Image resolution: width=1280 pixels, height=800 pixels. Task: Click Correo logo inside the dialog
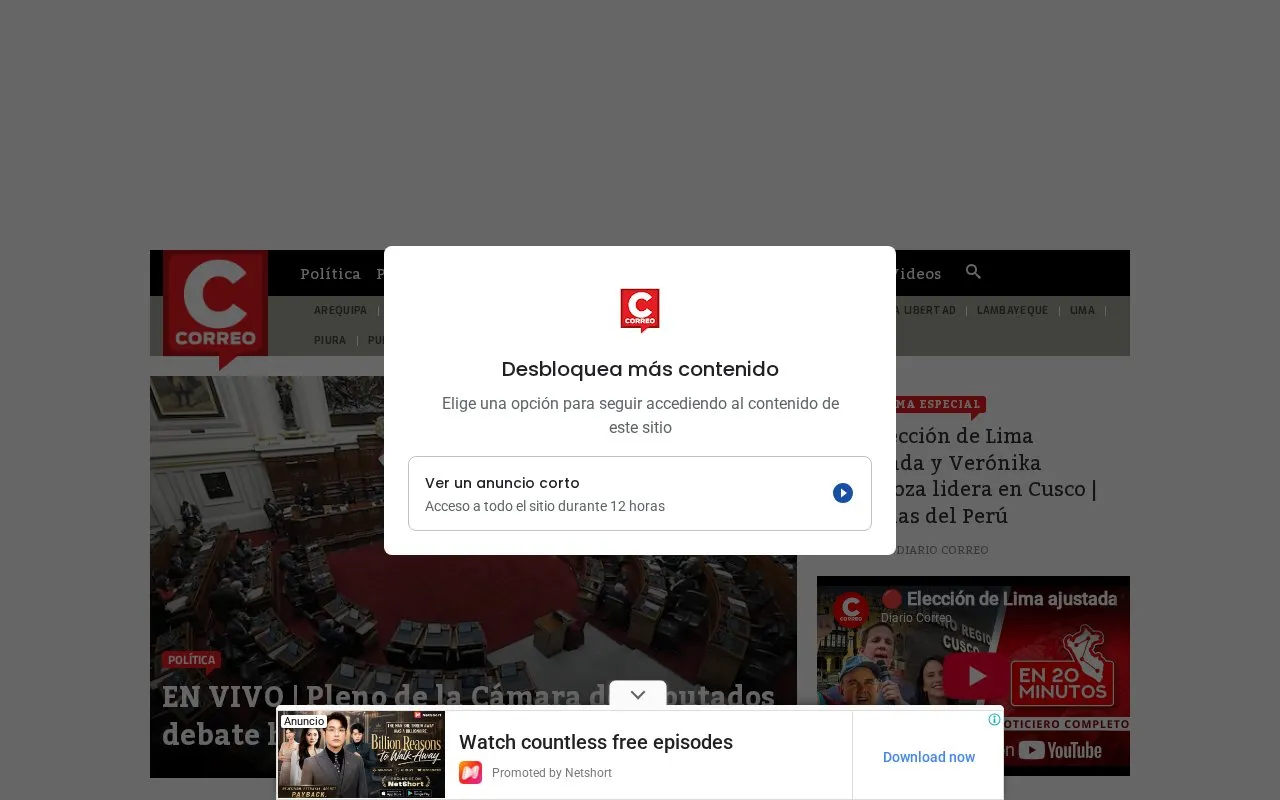click(x=640, y=310)
